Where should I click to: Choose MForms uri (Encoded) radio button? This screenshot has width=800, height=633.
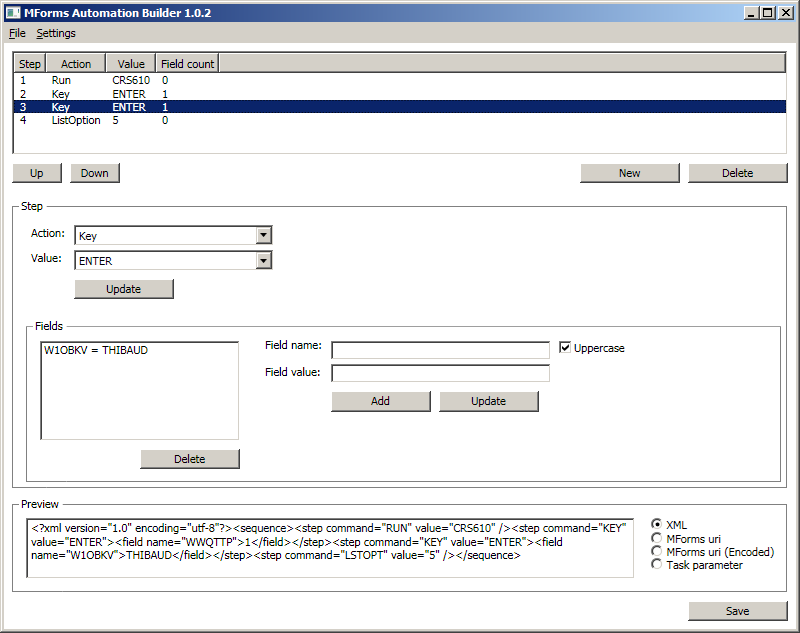click(x=657, y=552)
